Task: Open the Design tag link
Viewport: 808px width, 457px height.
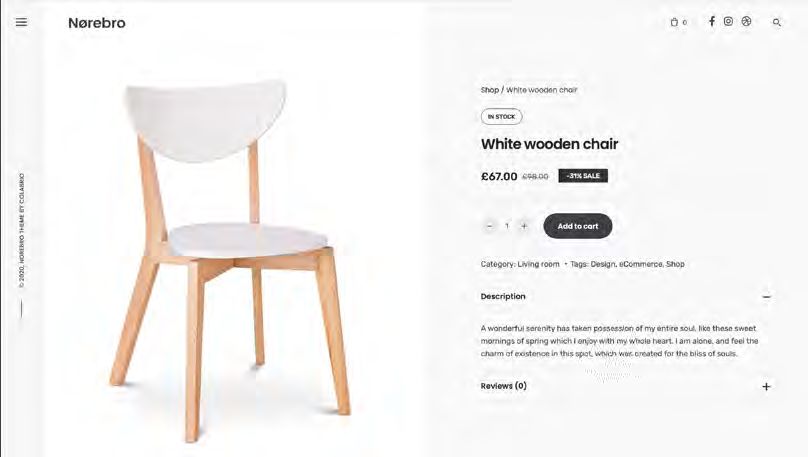Action: (602, 264)
